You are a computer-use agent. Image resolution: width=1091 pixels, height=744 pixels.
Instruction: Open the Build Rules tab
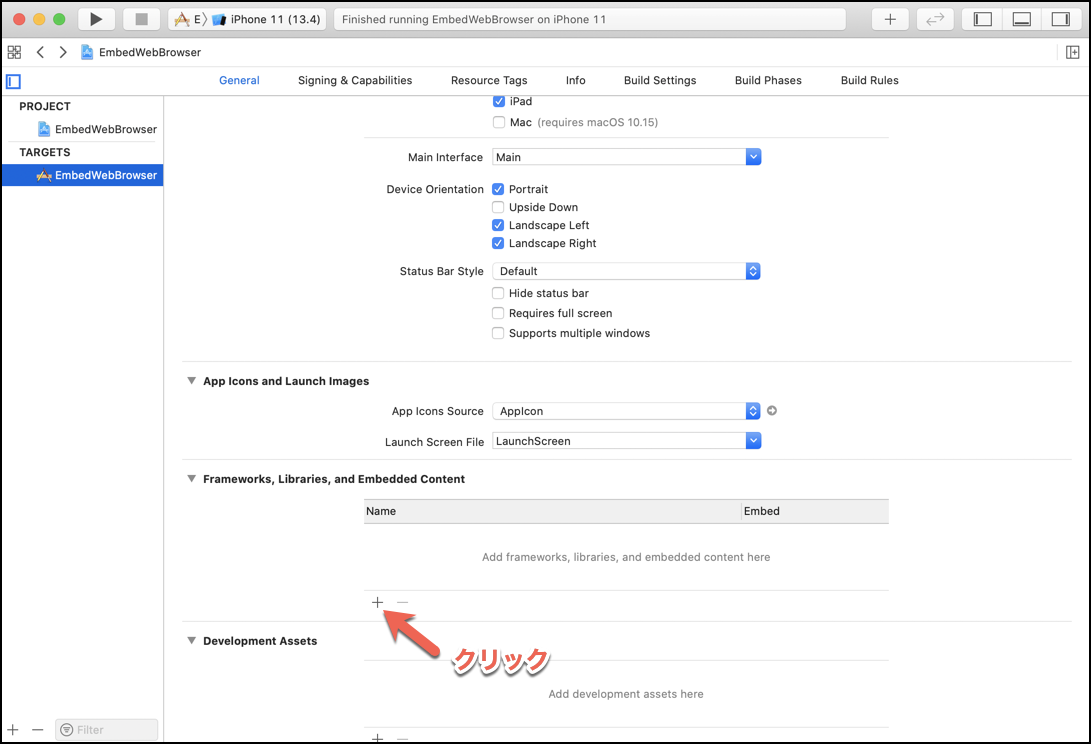click(870, 81)
